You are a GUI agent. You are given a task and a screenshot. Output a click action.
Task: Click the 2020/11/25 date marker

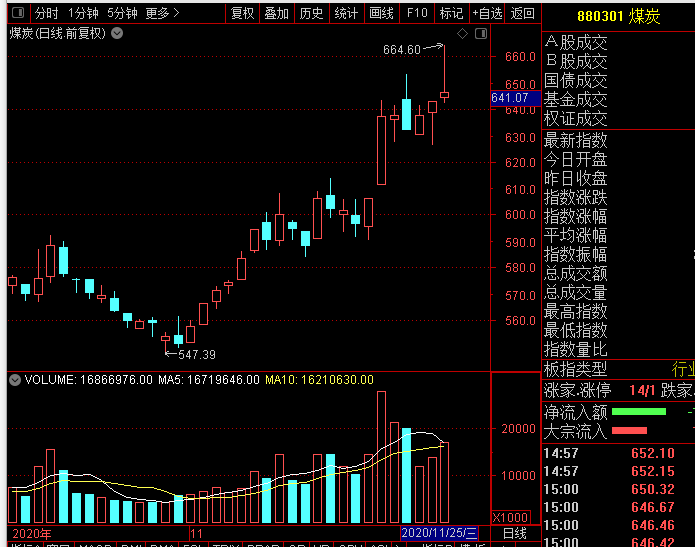[x=439, y=534]
